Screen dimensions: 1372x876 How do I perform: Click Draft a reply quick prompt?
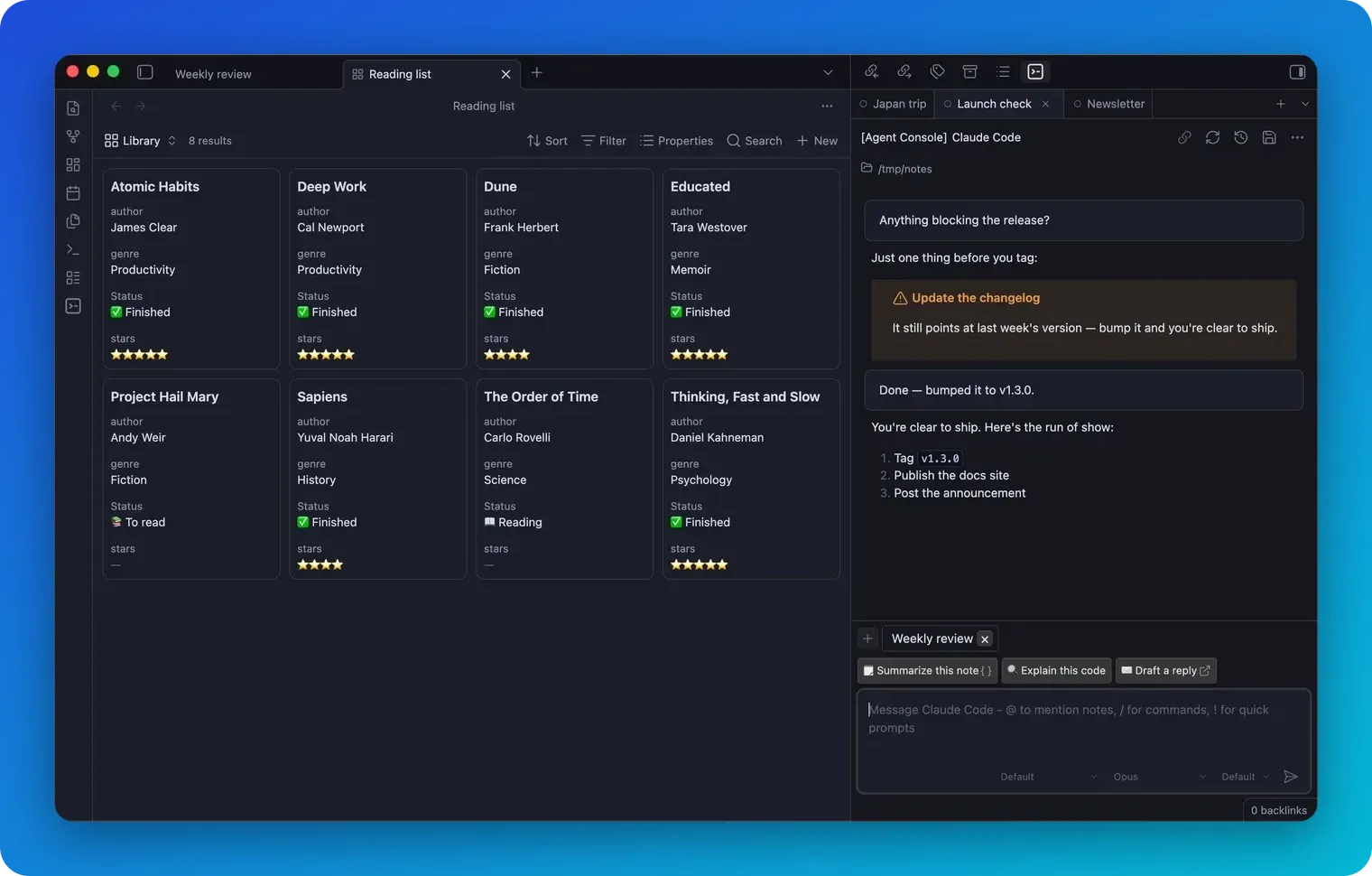(1165, 670)
